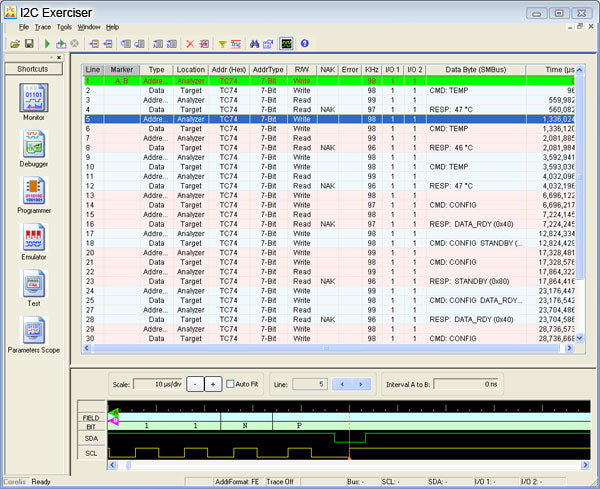Select the highlighted green line 1 row
Image resolution: width=600 pixels, height=489 pixels.
(x=329, y=81)
